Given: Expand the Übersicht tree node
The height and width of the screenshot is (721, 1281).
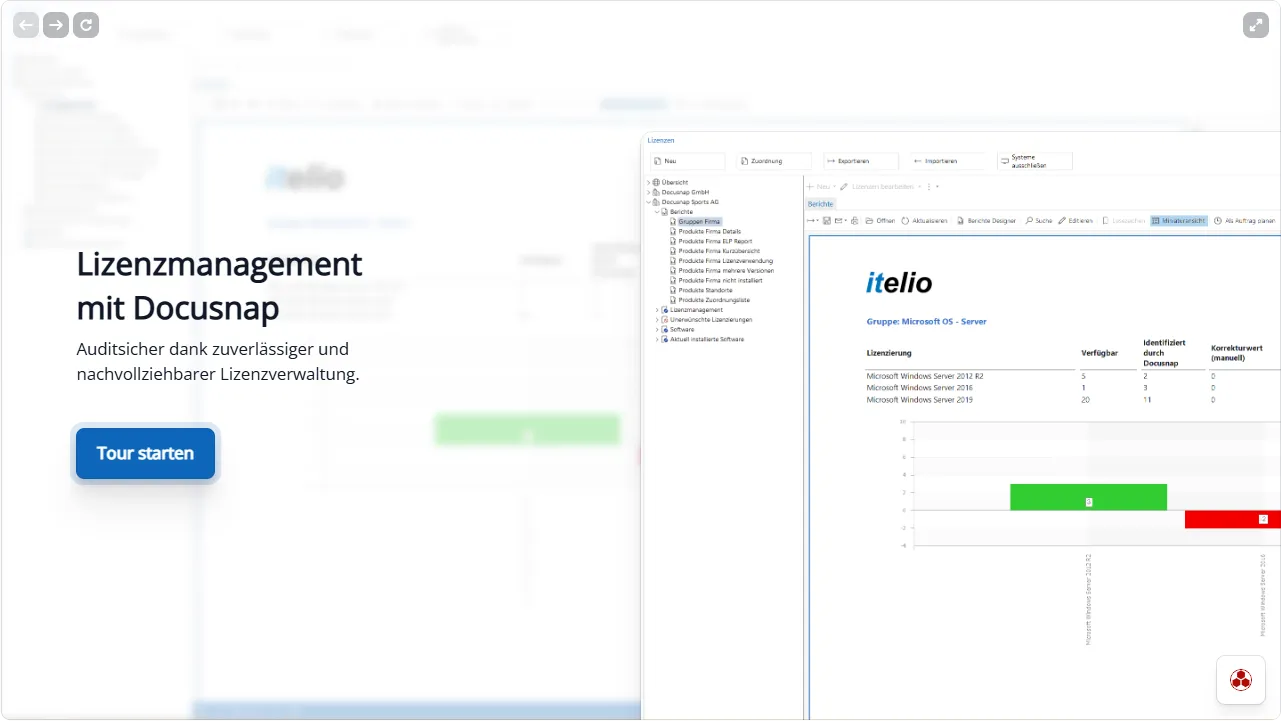Looking at the screenshot, I should click(649, 182).
